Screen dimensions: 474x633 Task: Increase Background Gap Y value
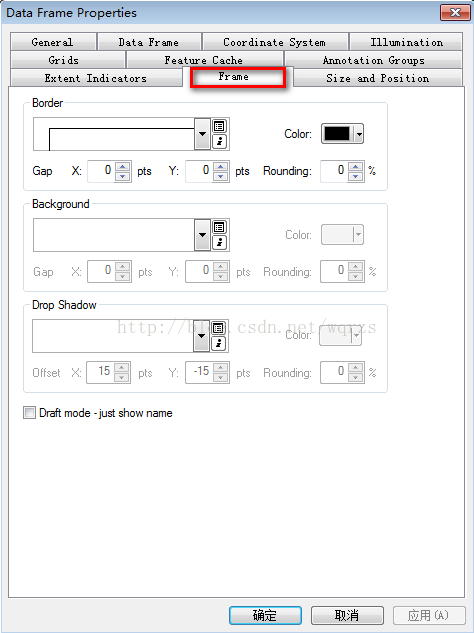pyautogui.click(x=220, y=267)
